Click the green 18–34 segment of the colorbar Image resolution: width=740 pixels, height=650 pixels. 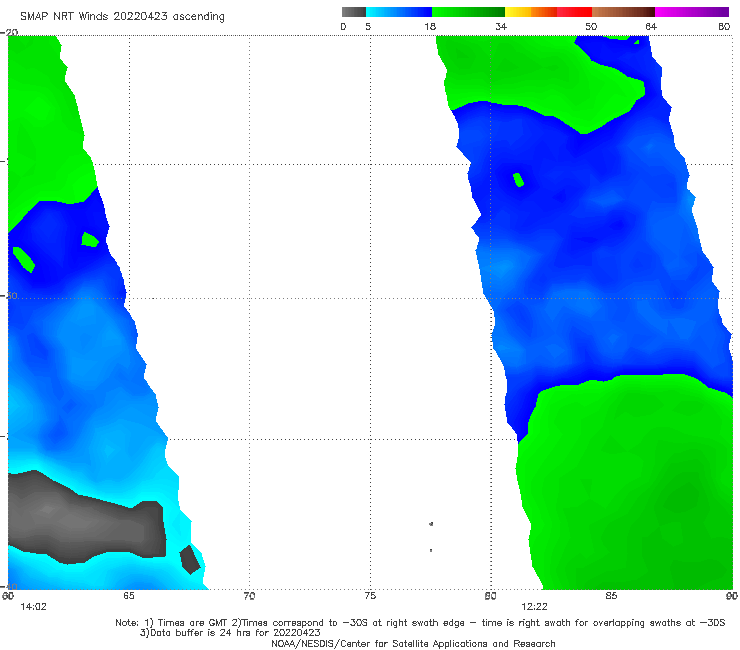click(x=468, y=12)
